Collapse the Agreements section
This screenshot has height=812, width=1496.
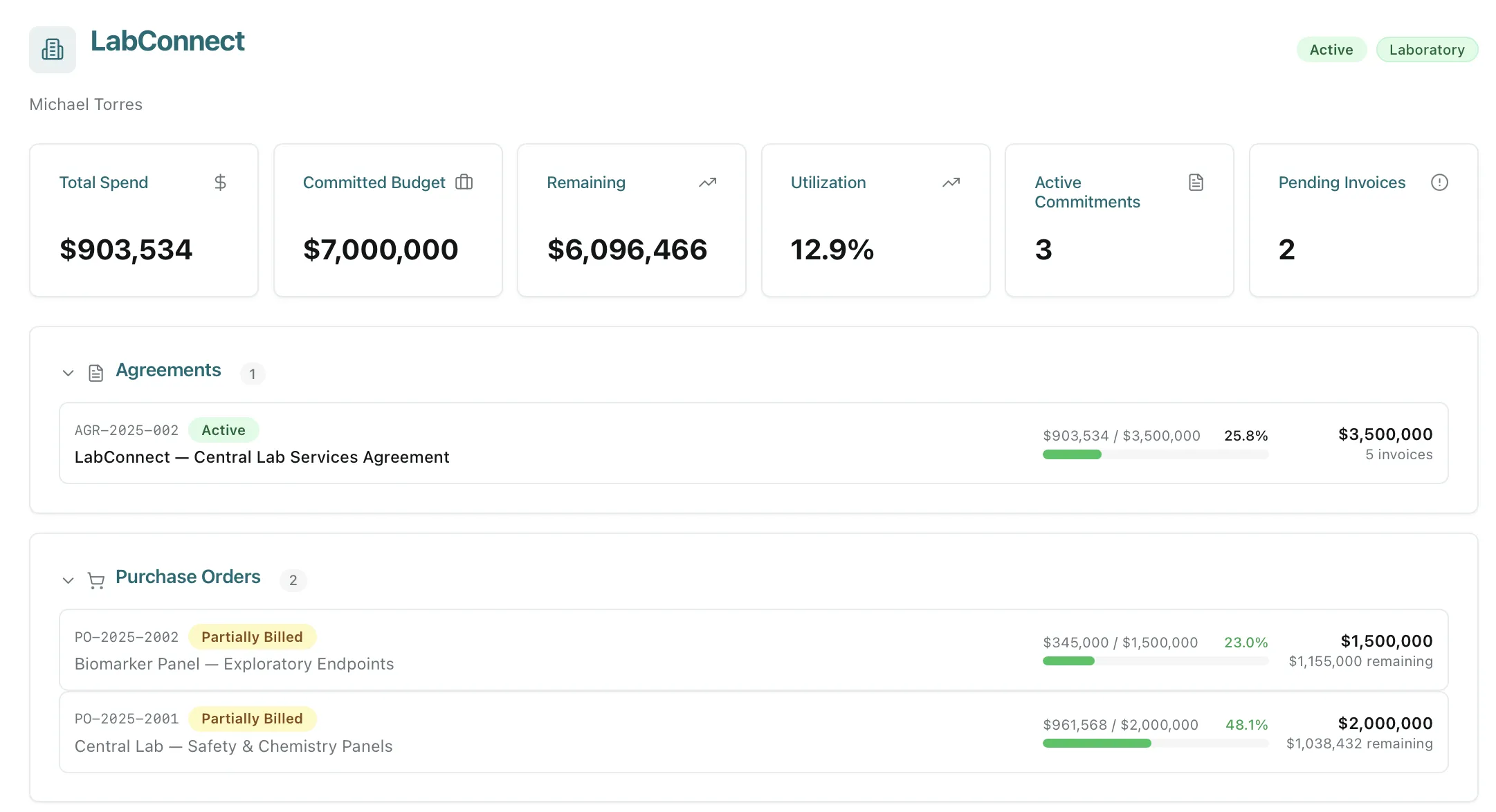click(x=68, y=373)
